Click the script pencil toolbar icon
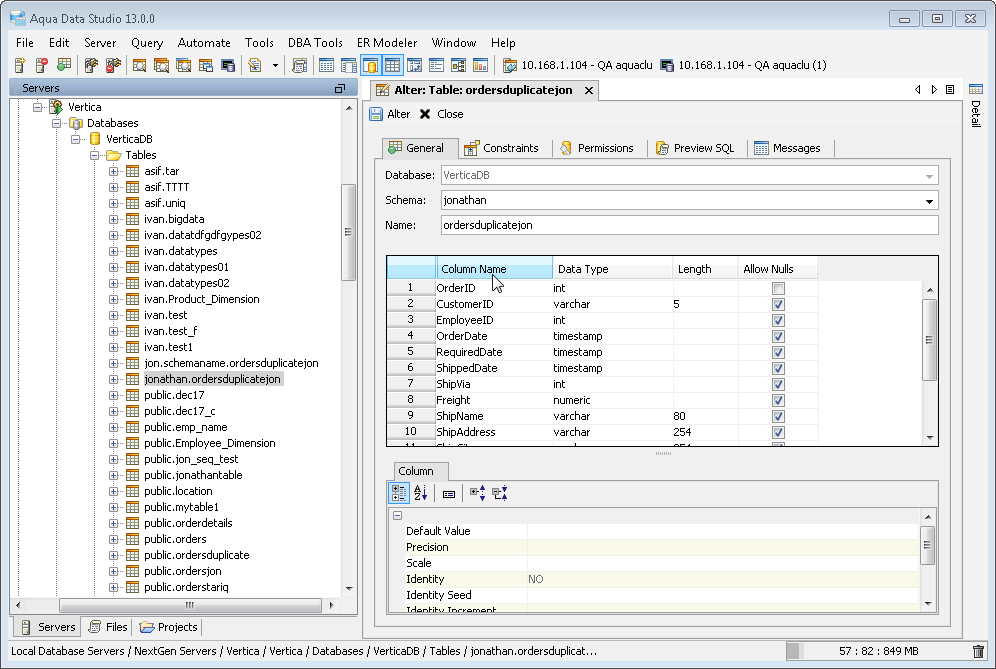996x669 pixels. (255, 65)
